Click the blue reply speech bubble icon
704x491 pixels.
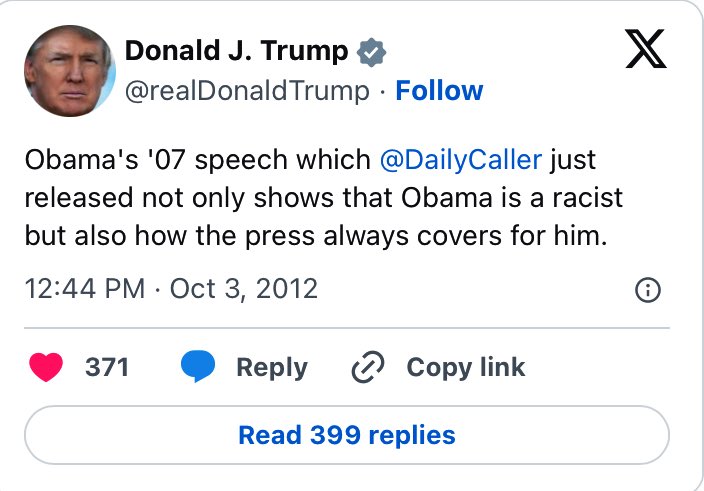pyautogui.click(x=199, y=367)
